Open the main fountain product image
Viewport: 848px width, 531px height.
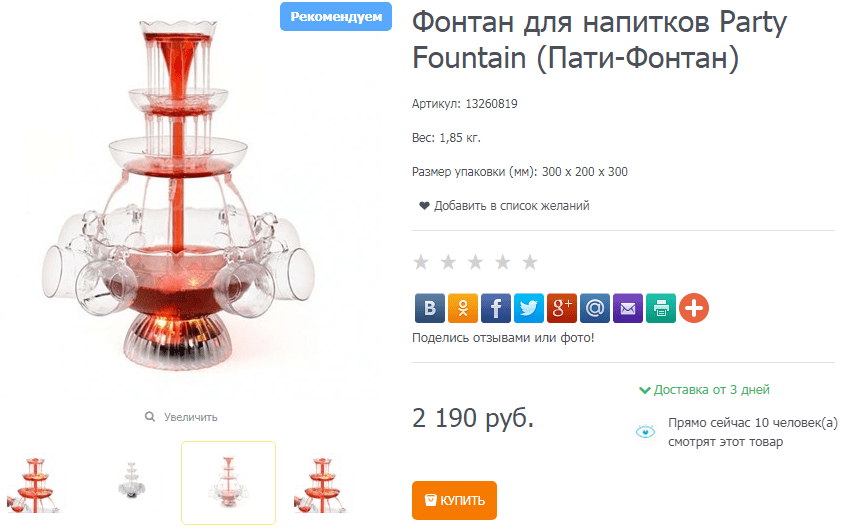178,197
